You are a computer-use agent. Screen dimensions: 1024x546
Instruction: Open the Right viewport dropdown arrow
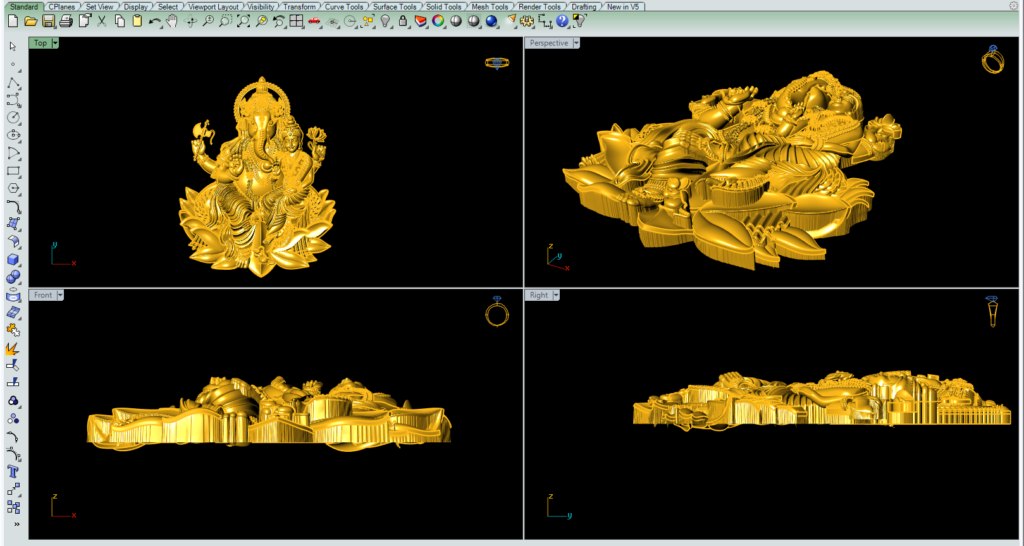(556, 295)
